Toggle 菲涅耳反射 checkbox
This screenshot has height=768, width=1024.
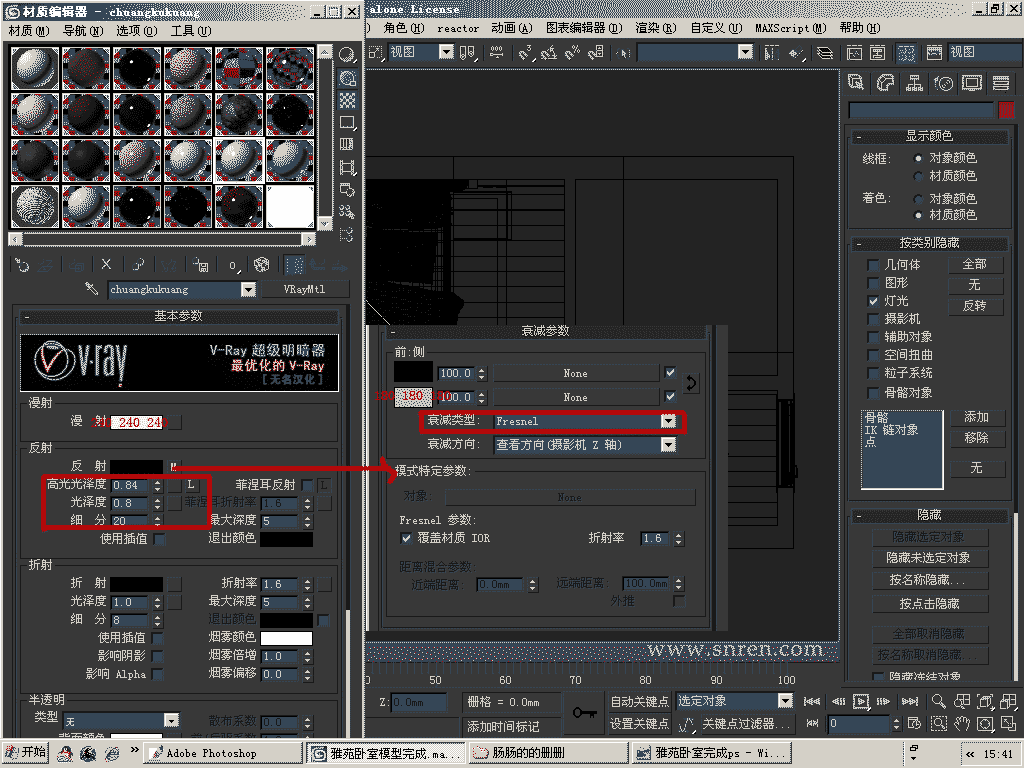point(307,485)
